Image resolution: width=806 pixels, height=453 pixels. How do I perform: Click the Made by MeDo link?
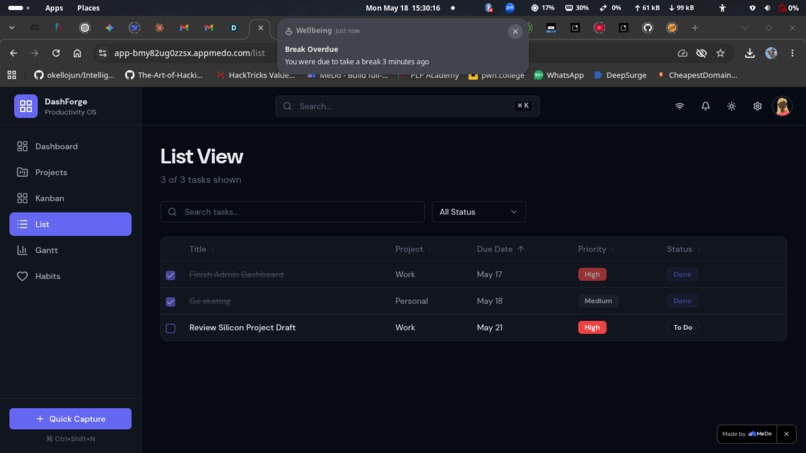click(747, 434)
